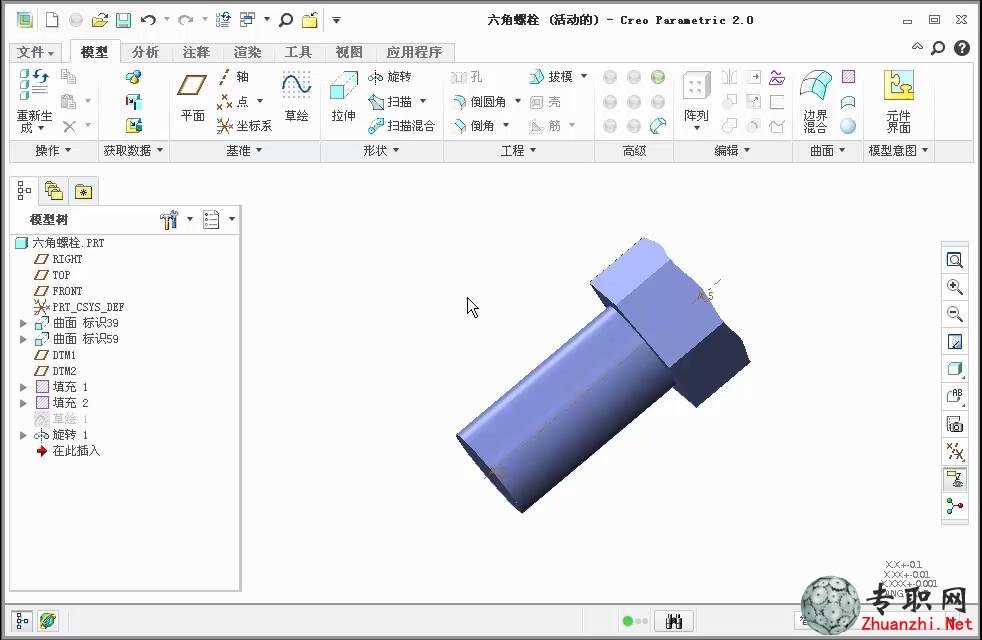Toggle annotation display in graphics toolbar
Screen dimensions: 982x640
point(954,479)
